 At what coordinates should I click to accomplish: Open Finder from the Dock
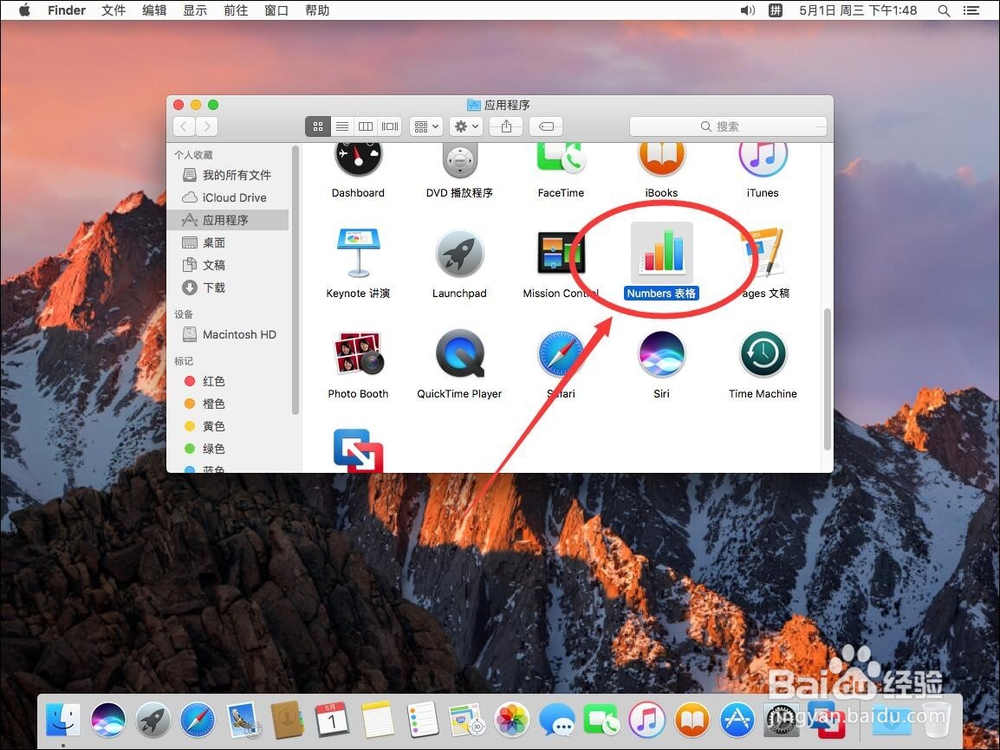click(62, 720)
